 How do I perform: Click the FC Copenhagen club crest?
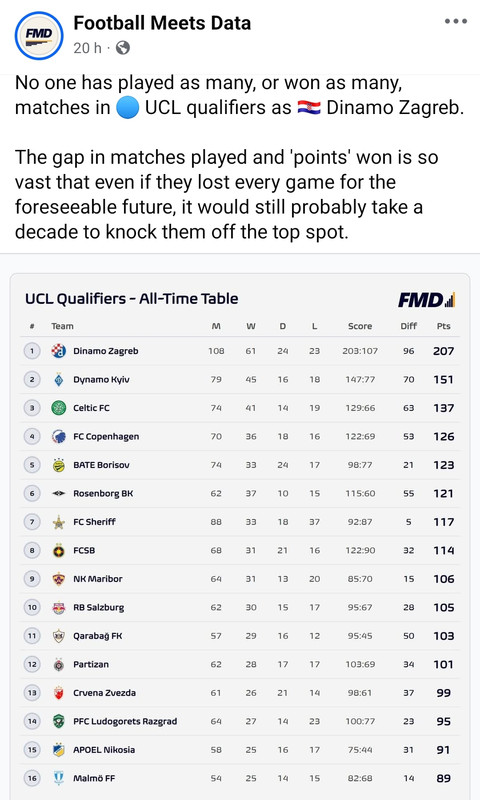(59, 436)
